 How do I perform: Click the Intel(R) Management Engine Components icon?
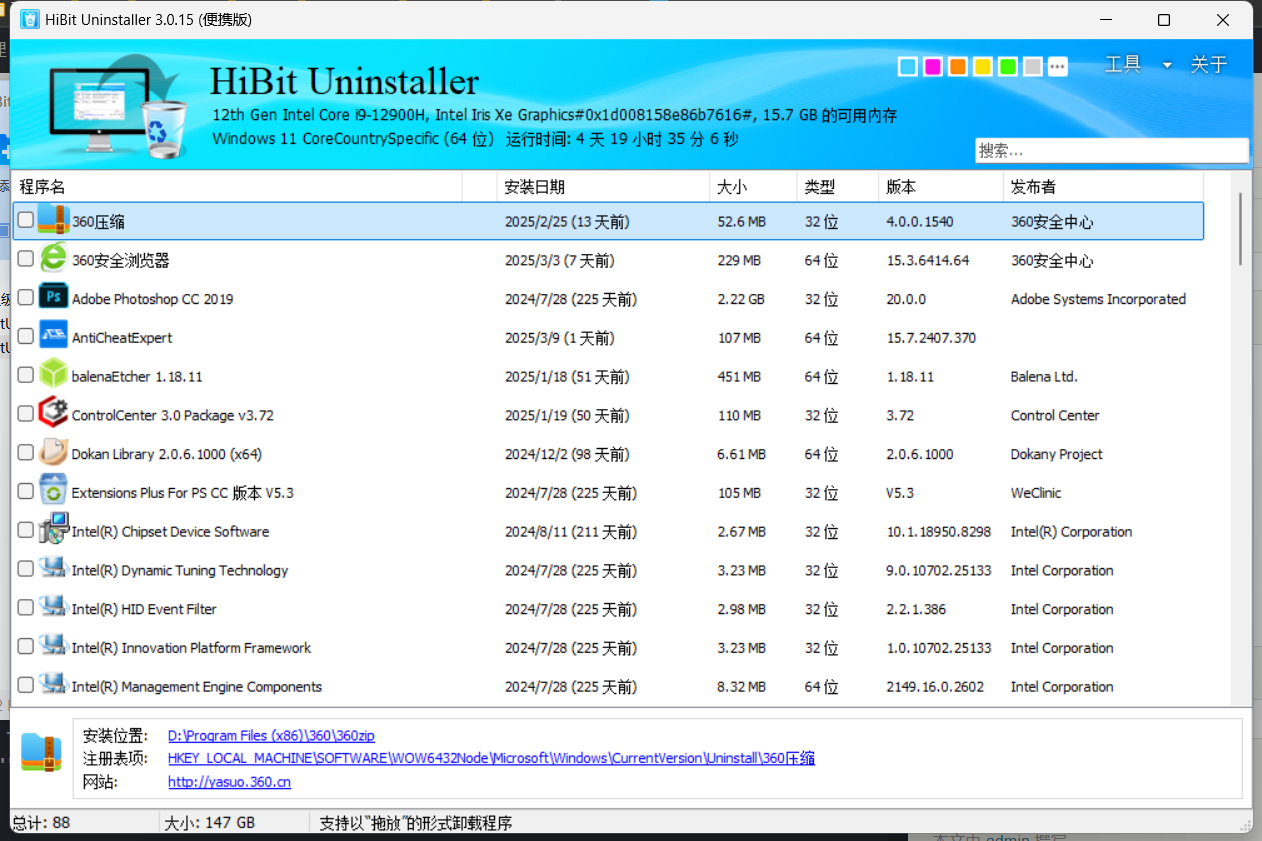click(53, 686)
